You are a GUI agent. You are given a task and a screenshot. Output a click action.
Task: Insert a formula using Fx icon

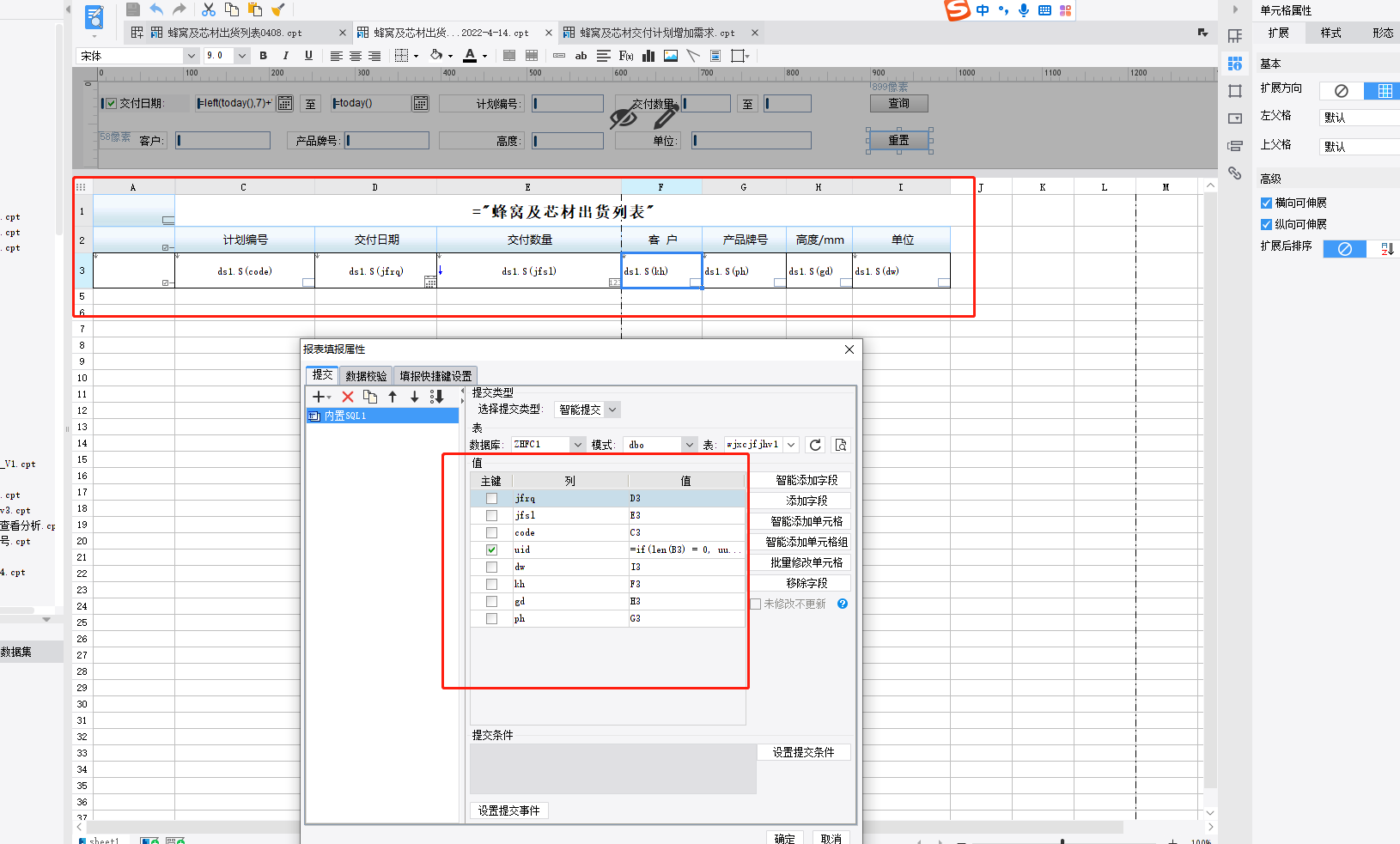coord(626,56)
